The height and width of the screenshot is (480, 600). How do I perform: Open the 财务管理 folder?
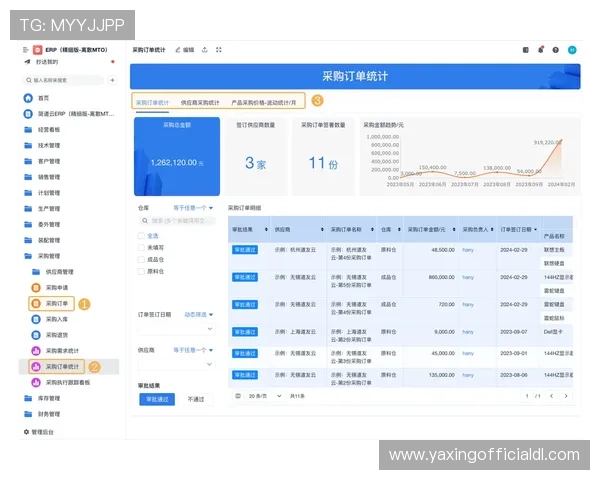pos(42,414)
